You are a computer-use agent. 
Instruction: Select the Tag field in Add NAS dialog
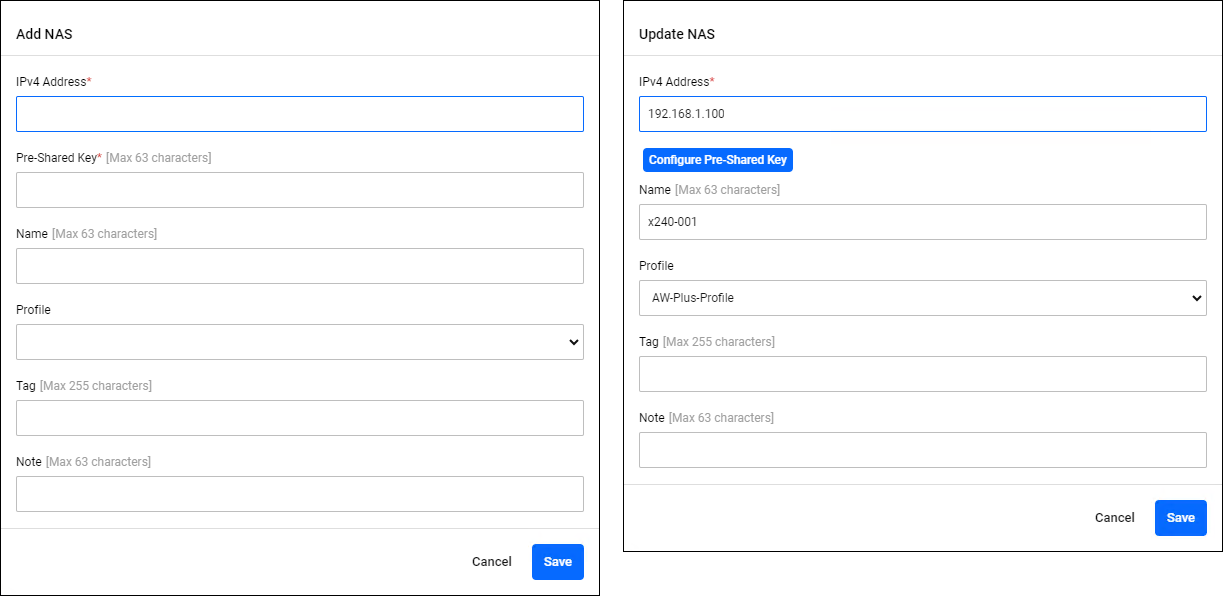(x=300, y=418)
